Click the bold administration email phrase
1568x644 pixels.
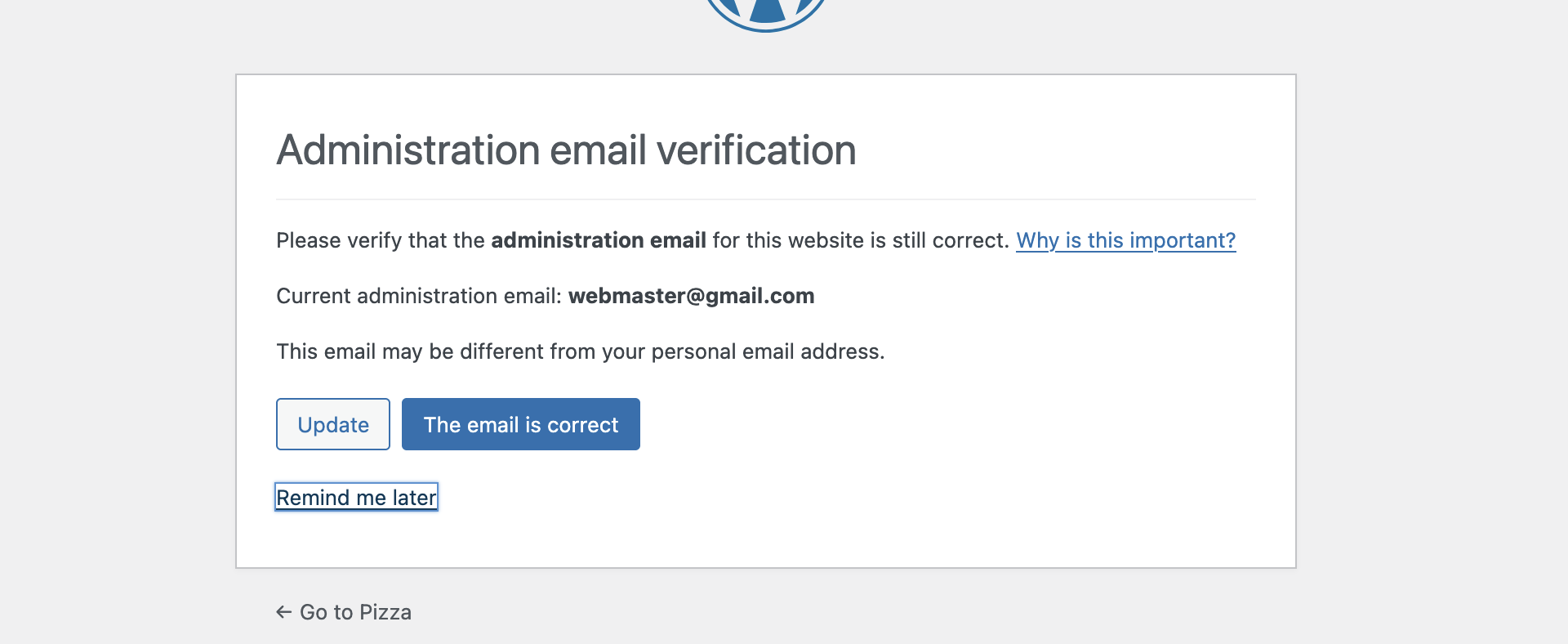pos(599,240)
